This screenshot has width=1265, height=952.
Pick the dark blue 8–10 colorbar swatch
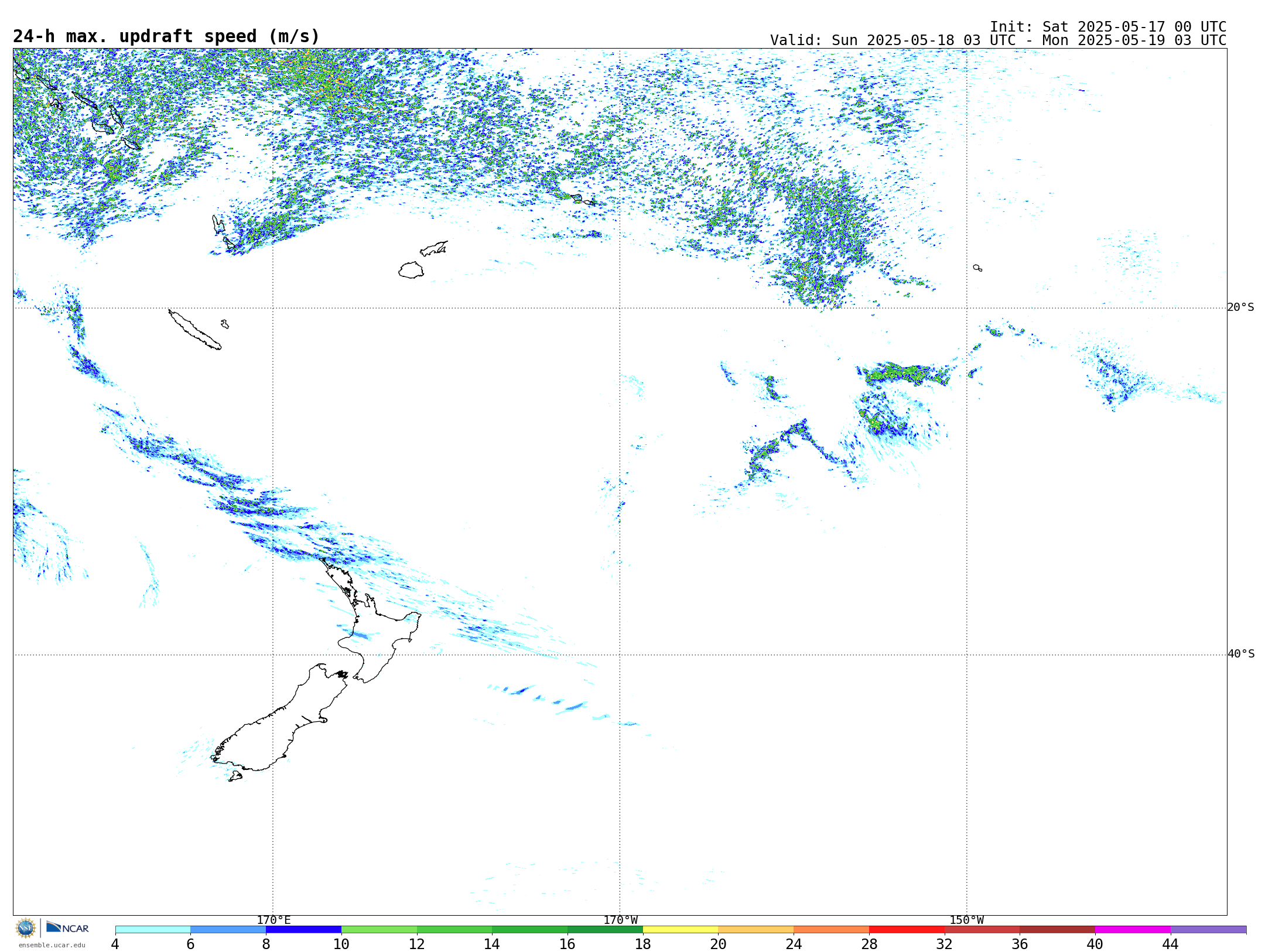[x=303, y=929]
